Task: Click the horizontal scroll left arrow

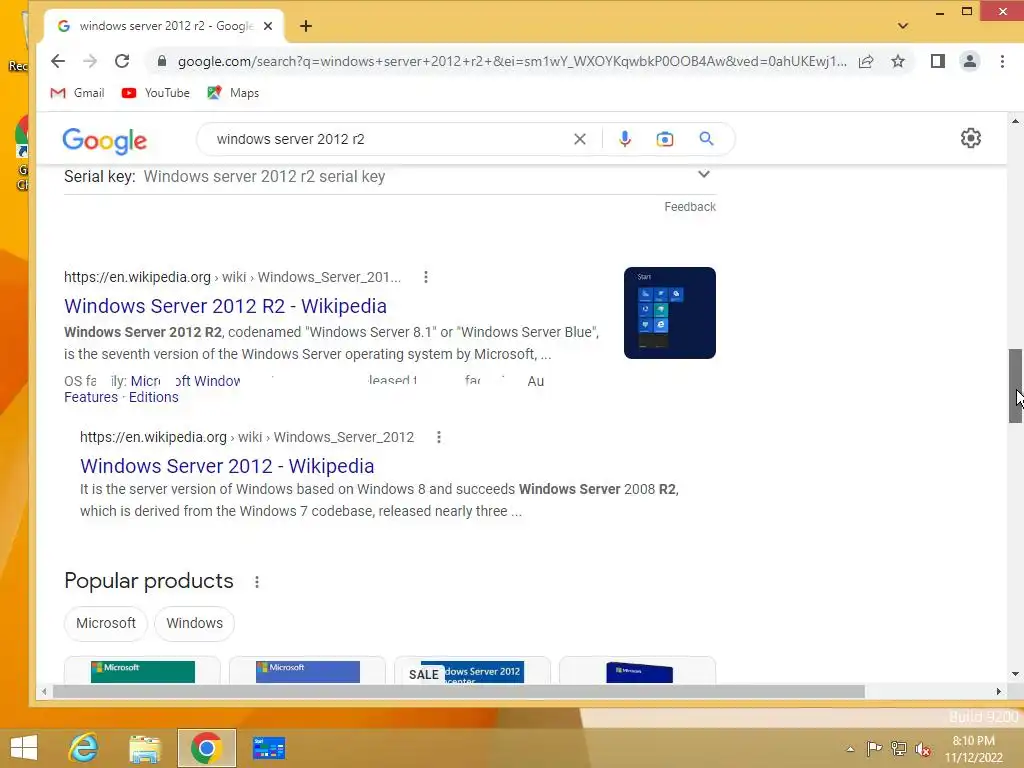Action: click(44, 691)
